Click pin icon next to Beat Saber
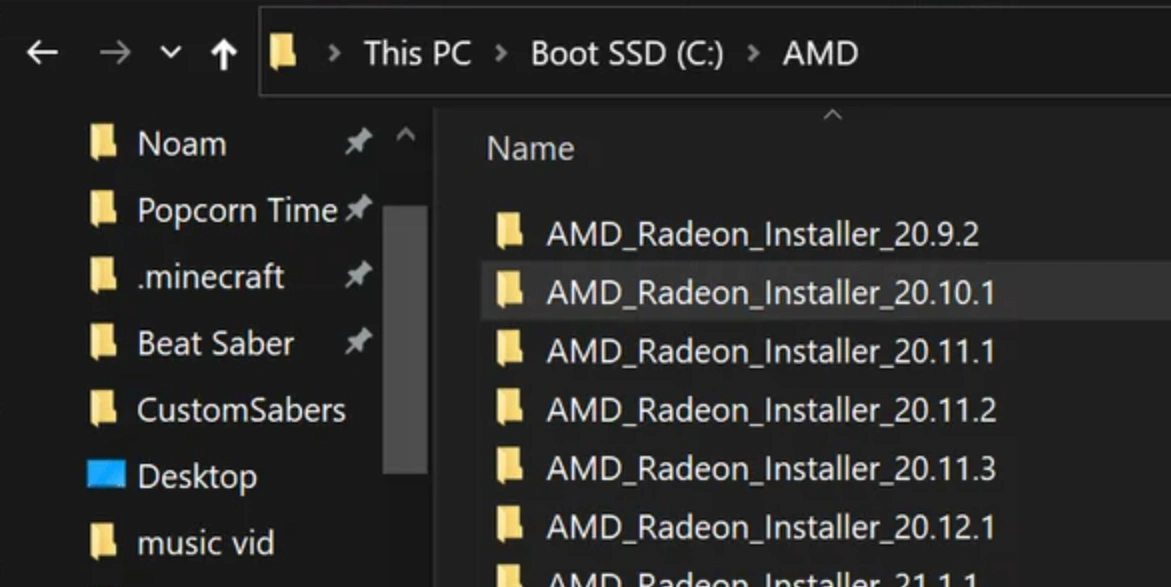Viewport: 1171px width, 587px height. pyautogui.click(x=358, y=341)
